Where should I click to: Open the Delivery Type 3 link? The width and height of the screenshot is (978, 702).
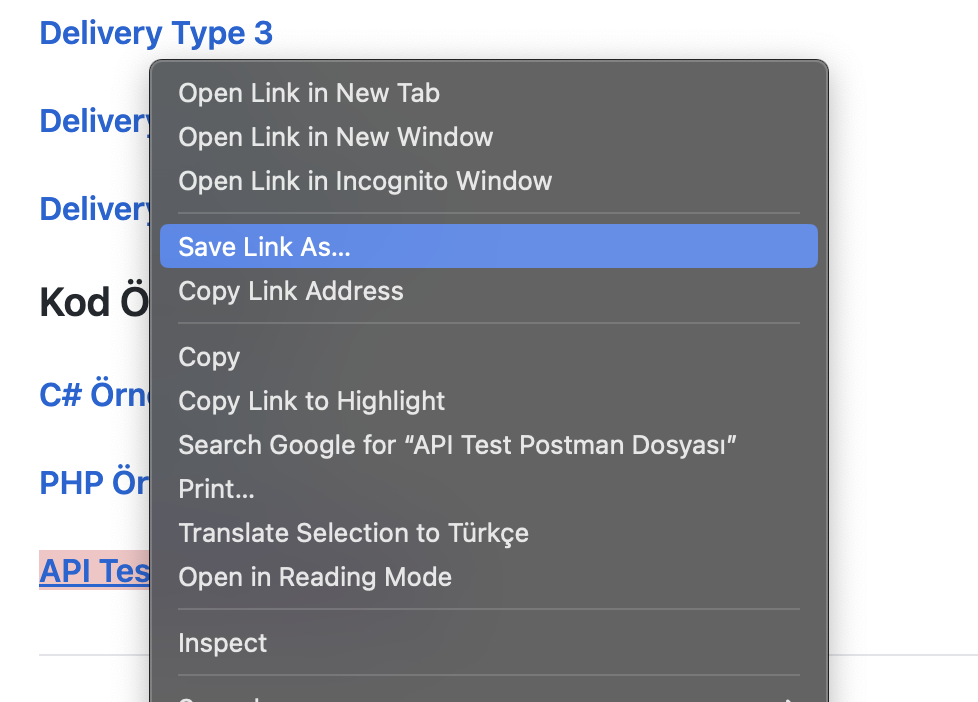[155, 32]
